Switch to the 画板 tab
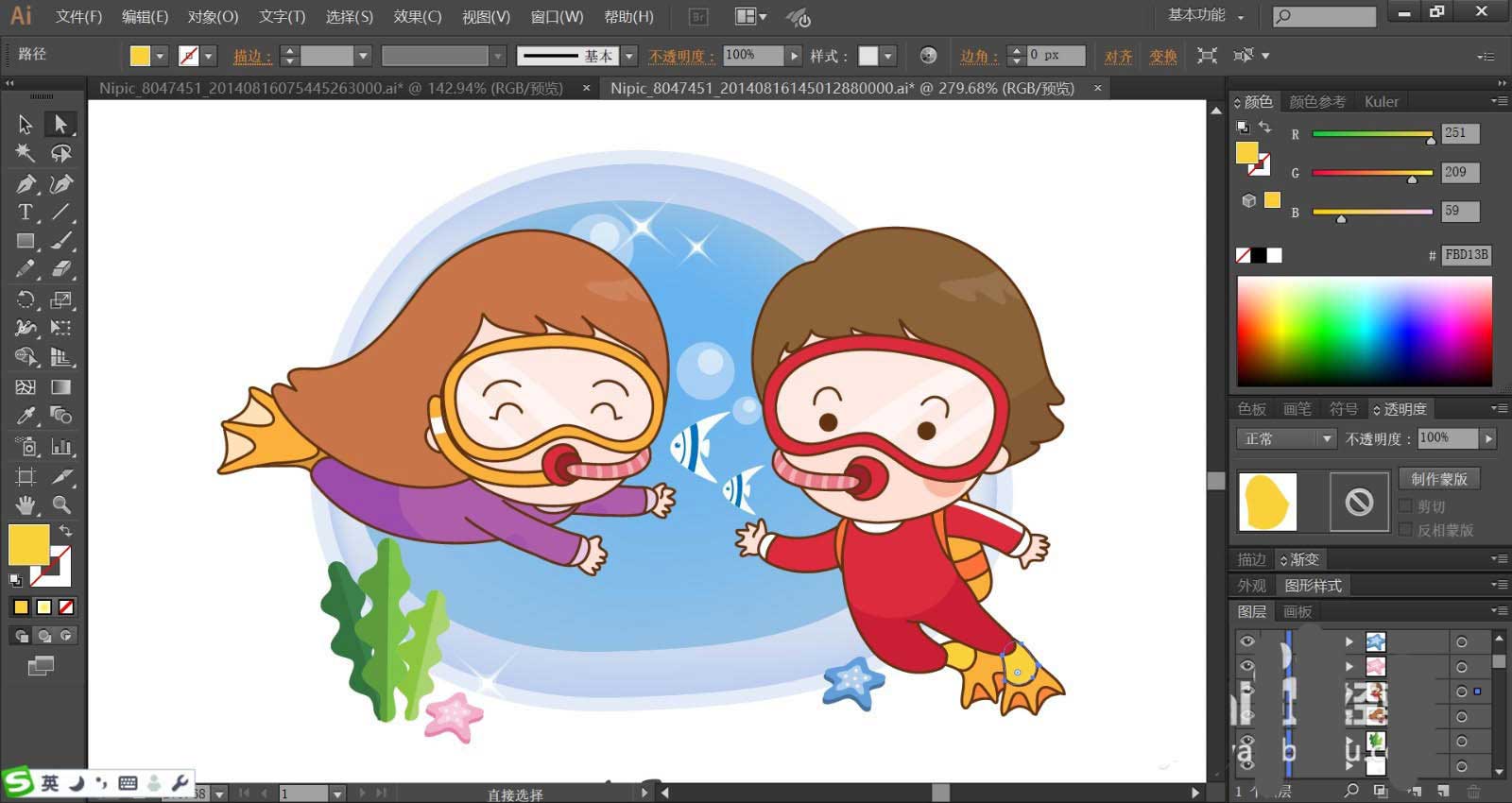This screenshot has width=1512, height=803. click(x=1297, y=611)
